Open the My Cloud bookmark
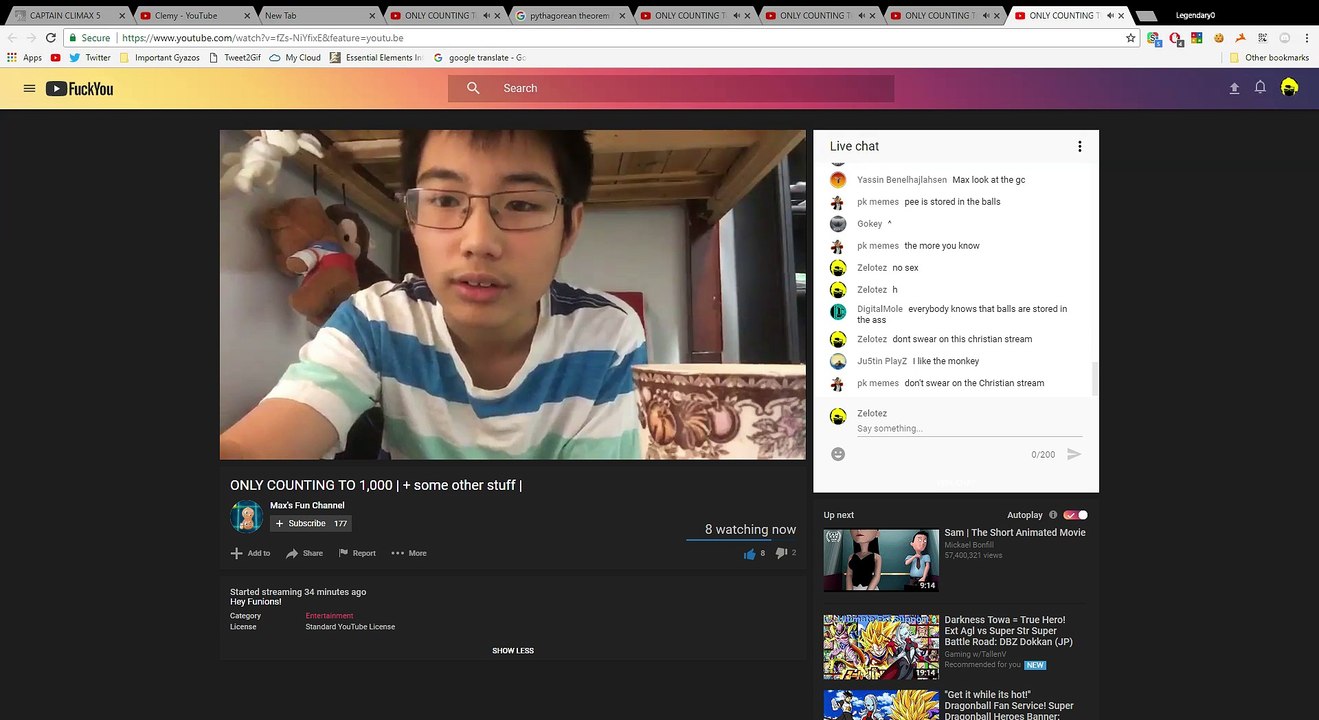The image size is (1319, 720). click(295, 58)
